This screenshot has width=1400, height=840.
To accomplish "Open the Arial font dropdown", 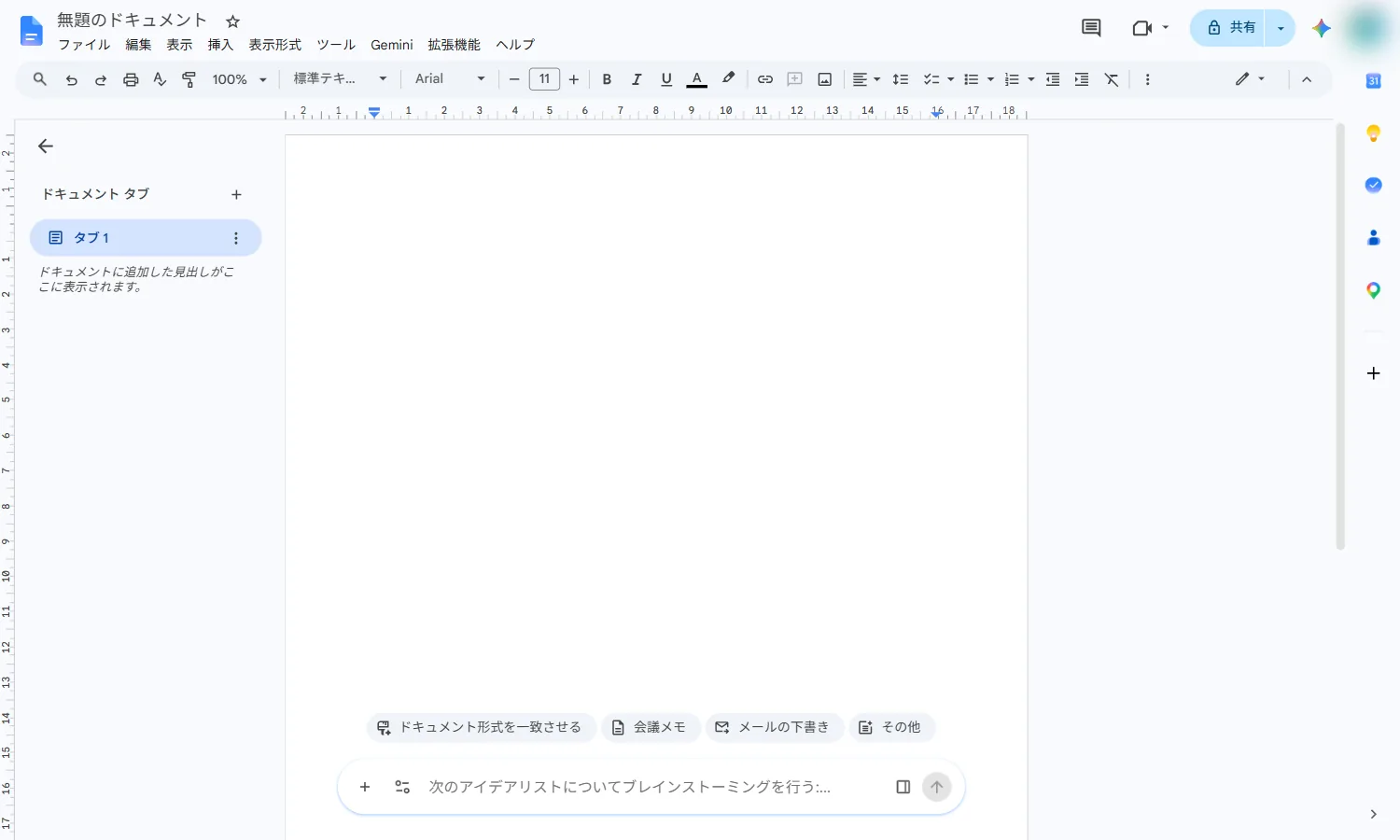I will click(451, 79).
